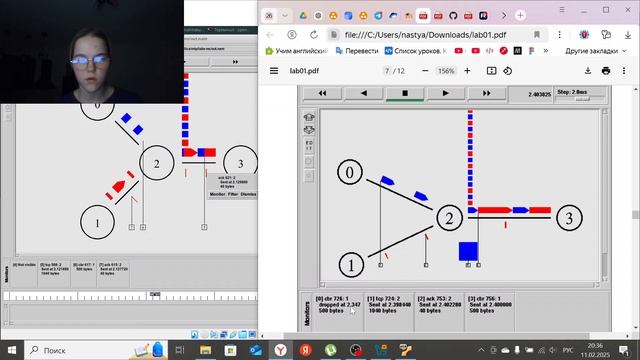Click Filter button in left NAM popup
The image size is (640, 360).
[233, 194]
